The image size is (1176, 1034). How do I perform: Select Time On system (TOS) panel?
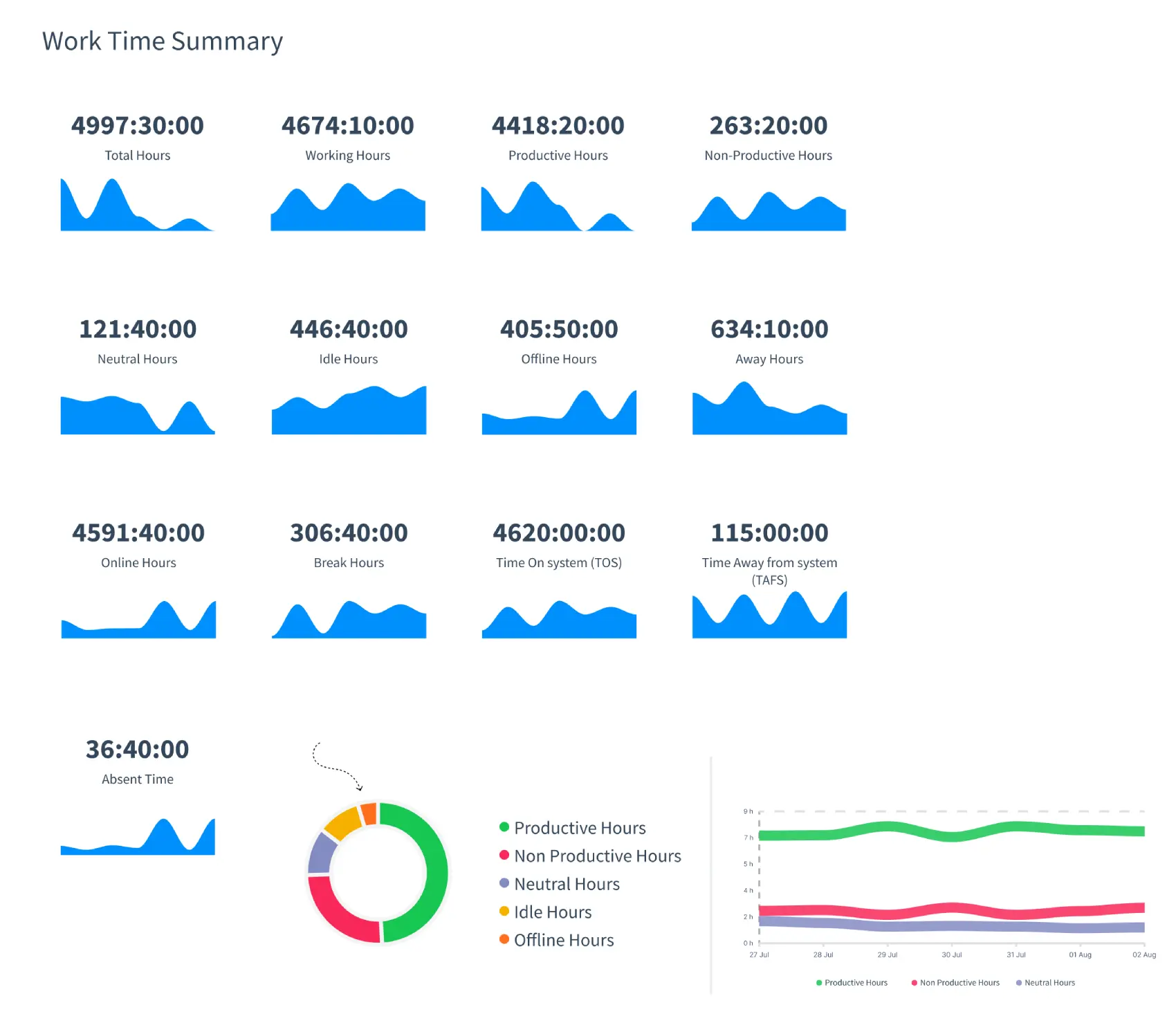click(558, 562)
